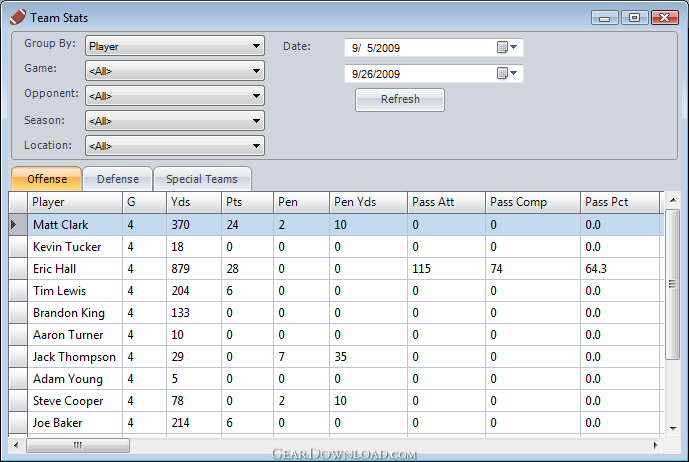Sort by the G column header
The height and width of the screenshot is (462, 689).
[x=145, y=202]
